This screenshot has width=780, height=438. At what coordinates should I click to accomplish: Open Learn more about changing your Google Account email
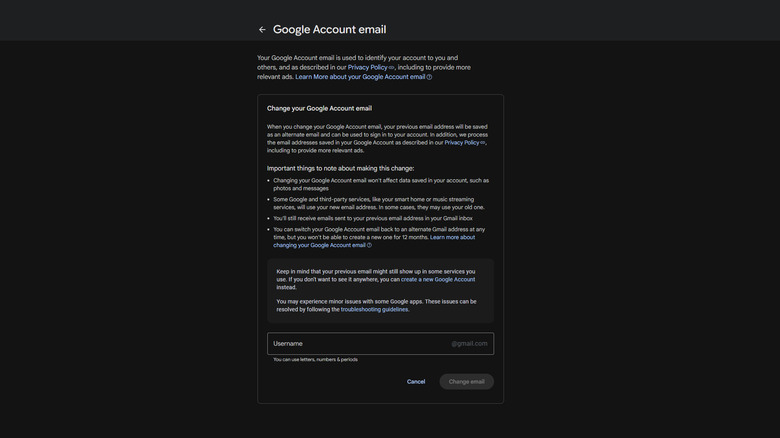point(374,241)
